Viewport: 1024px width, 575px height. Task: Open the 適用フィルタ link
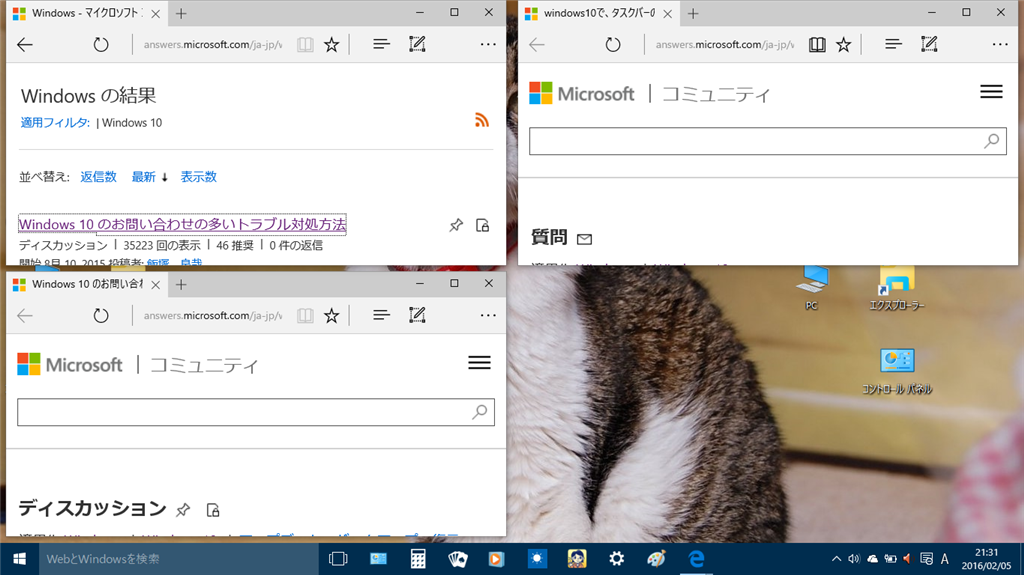55,122
